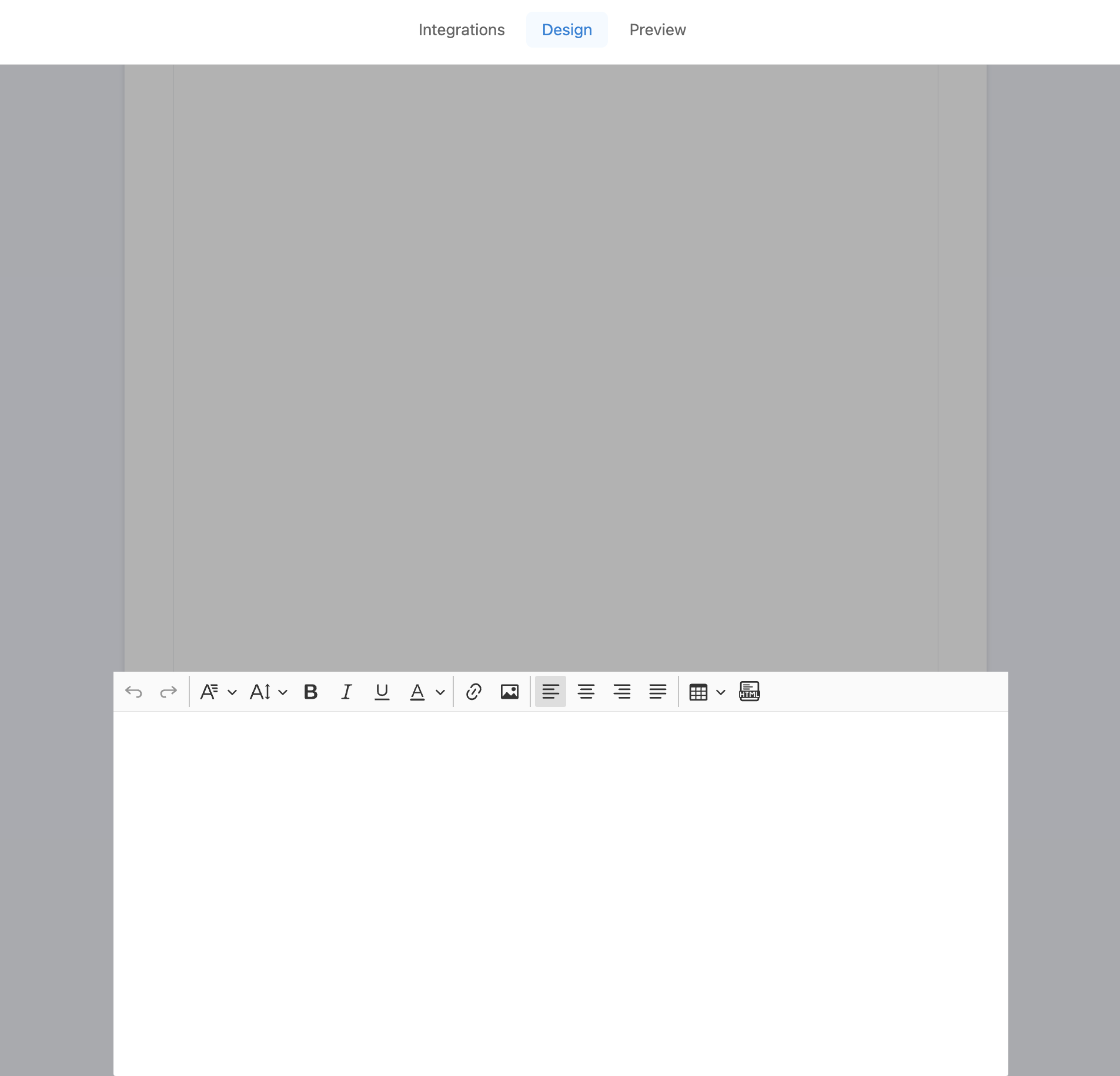Insert a hyperlink using the link icon

click(x=474, y=692)
